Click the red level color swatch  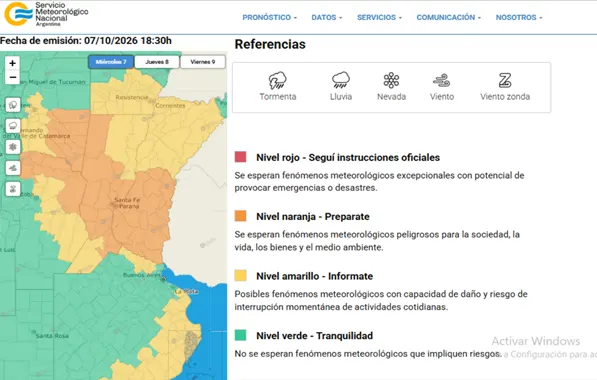[x=240, y=157]
